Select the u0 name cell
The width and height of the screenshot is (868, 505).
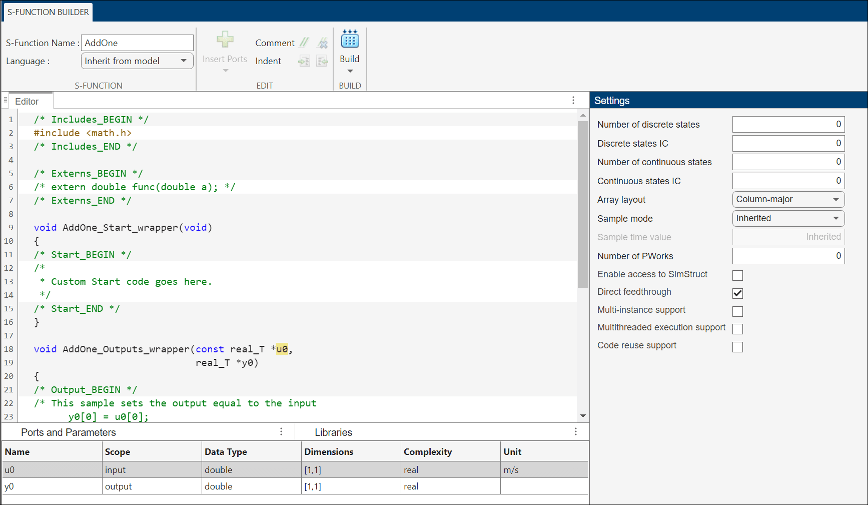click(52, 470)
